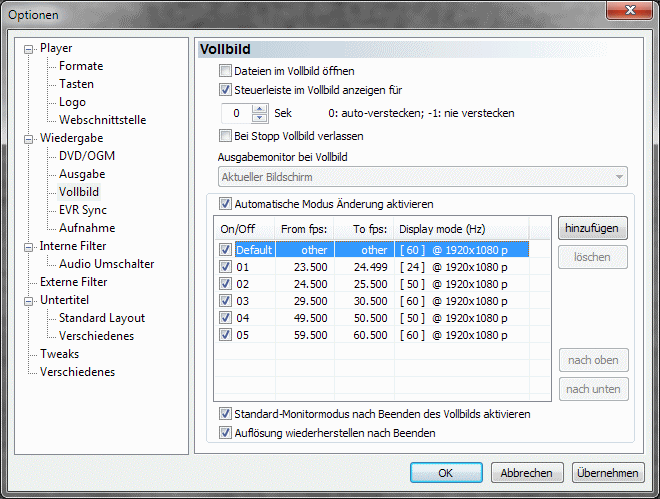Select the Vollbild tree entry
This screenshot has width=660, height=499.
click(x=79, y=192)
